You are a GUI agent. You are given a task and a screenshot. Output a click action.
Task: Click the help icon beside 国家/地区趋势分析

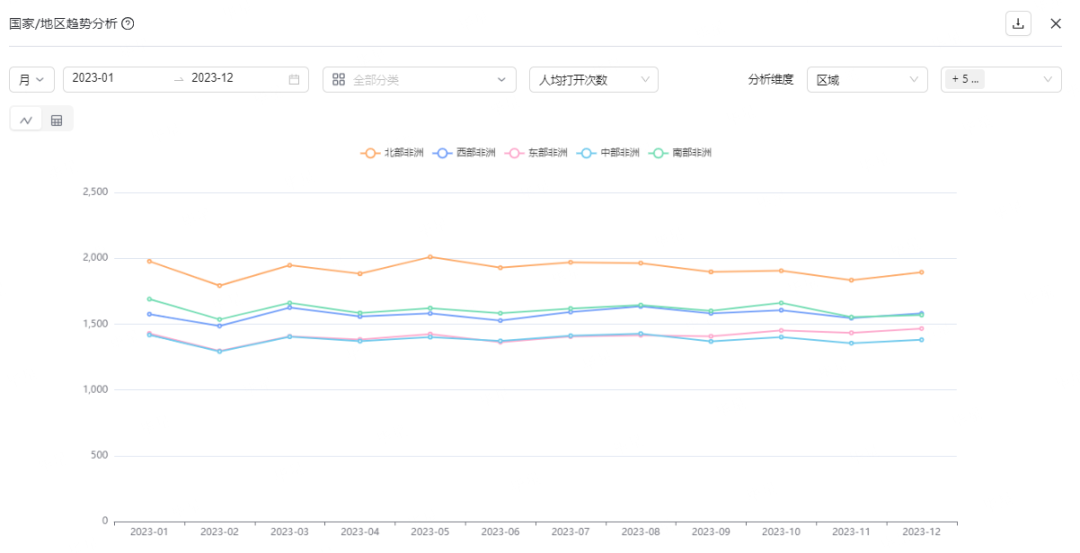pos(128,24)
